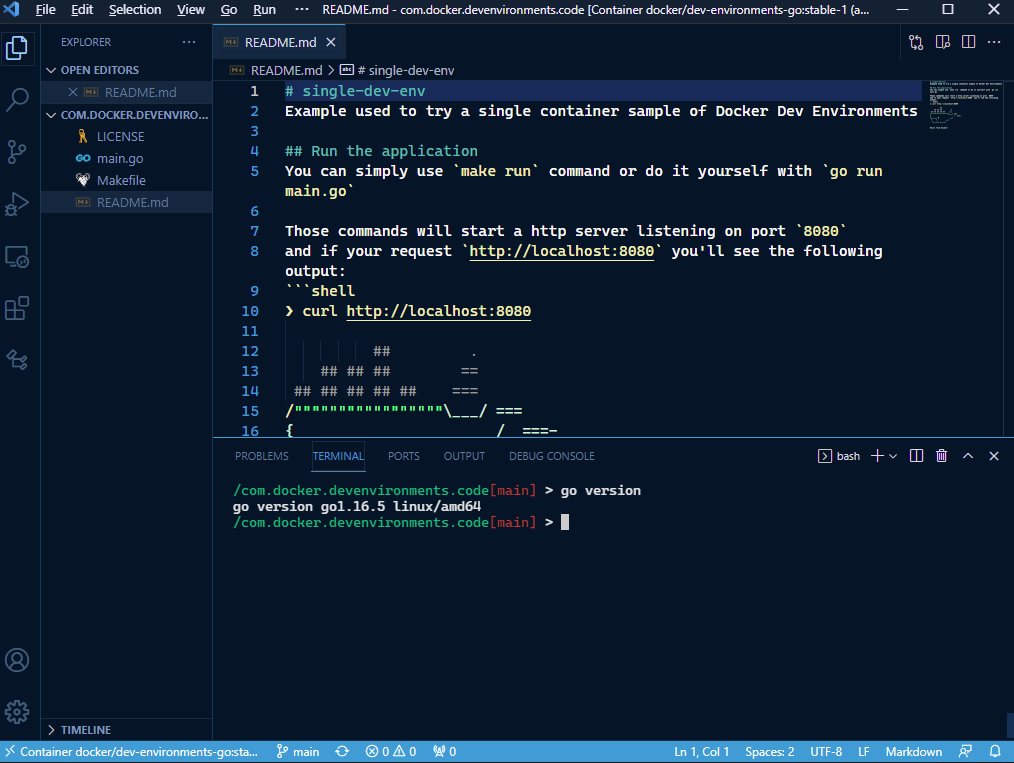
Task: Change encoding via UTF-8
Action: (826, 751)
